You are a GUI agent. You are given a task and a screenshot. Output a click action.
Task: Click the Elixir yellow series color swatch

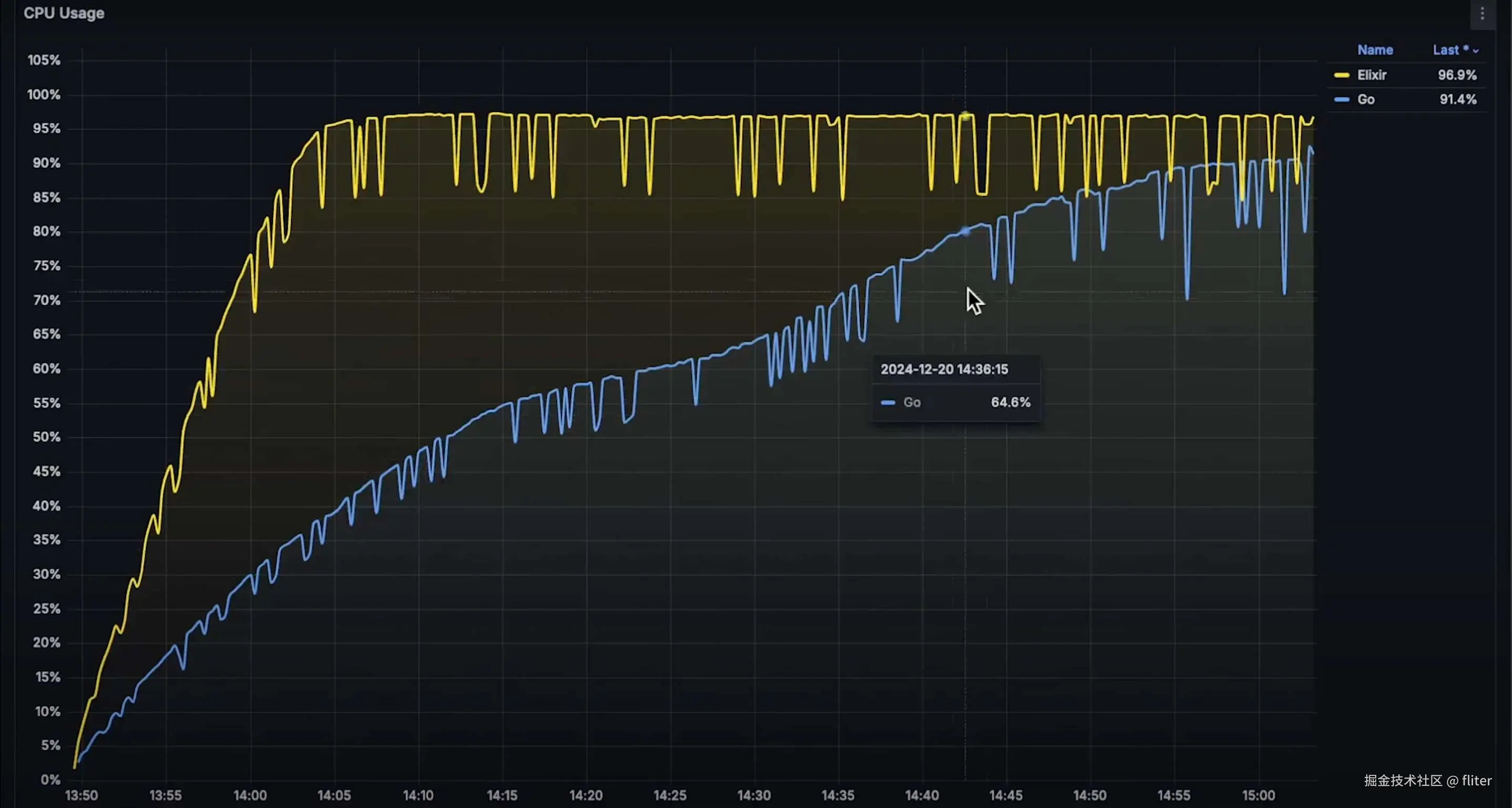(1341, 75)
